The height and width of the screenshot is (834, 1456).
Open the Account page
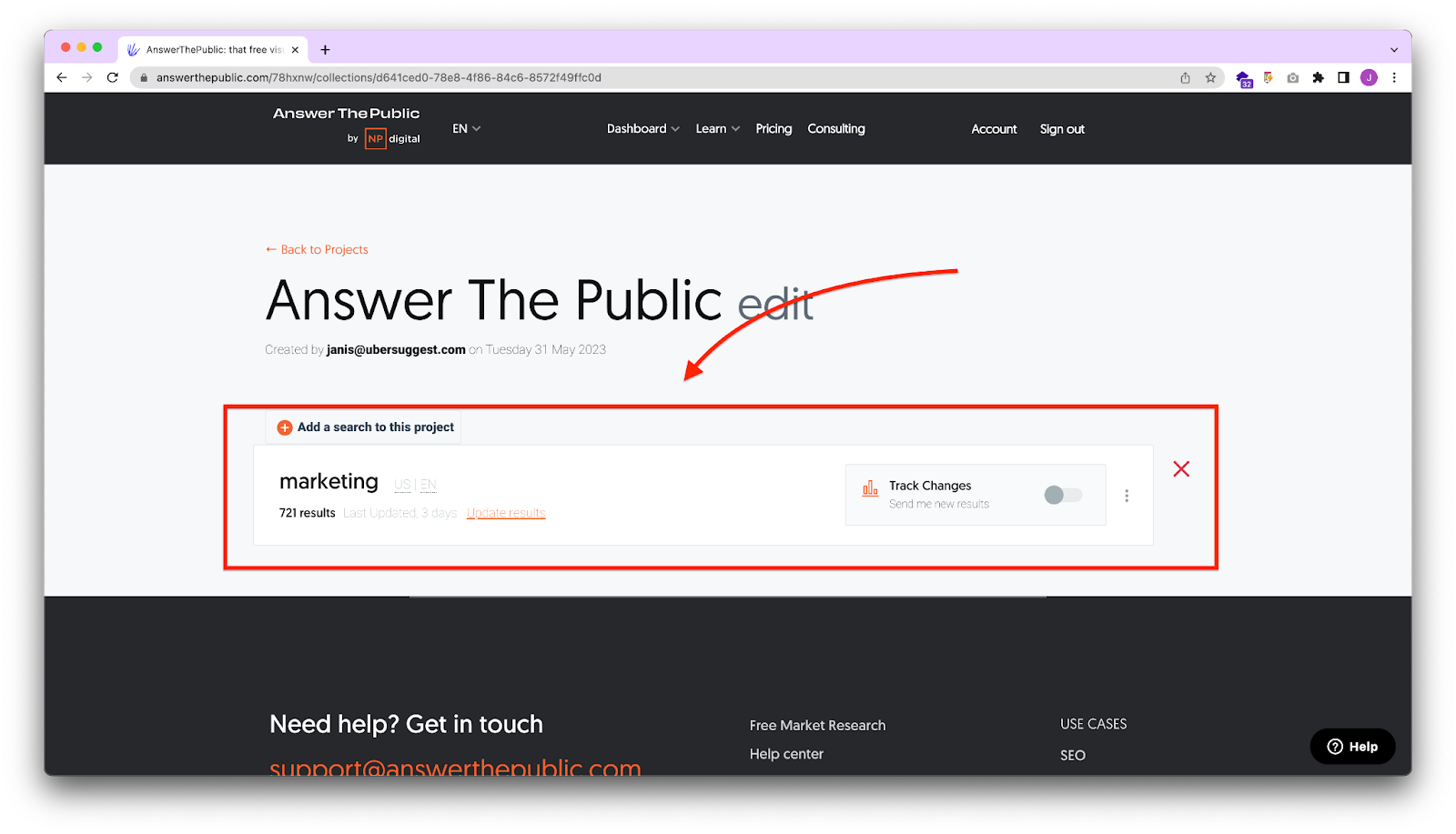pos(994,129)
